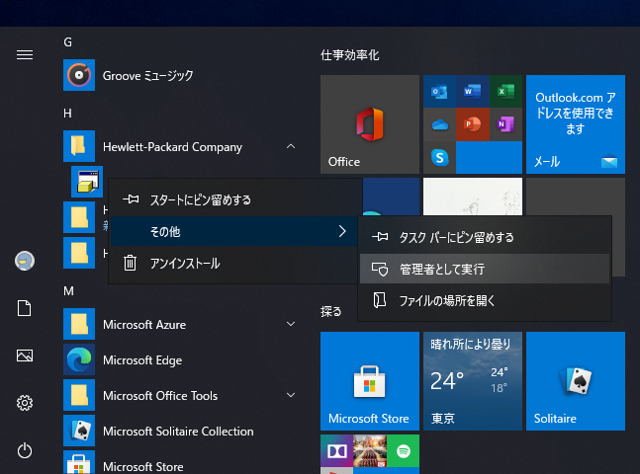Image resolution: width=640 pixels, height=474 pixels.
Task: Open game thumbnail in bottom tile group
Action: click(x=370, y=451)
